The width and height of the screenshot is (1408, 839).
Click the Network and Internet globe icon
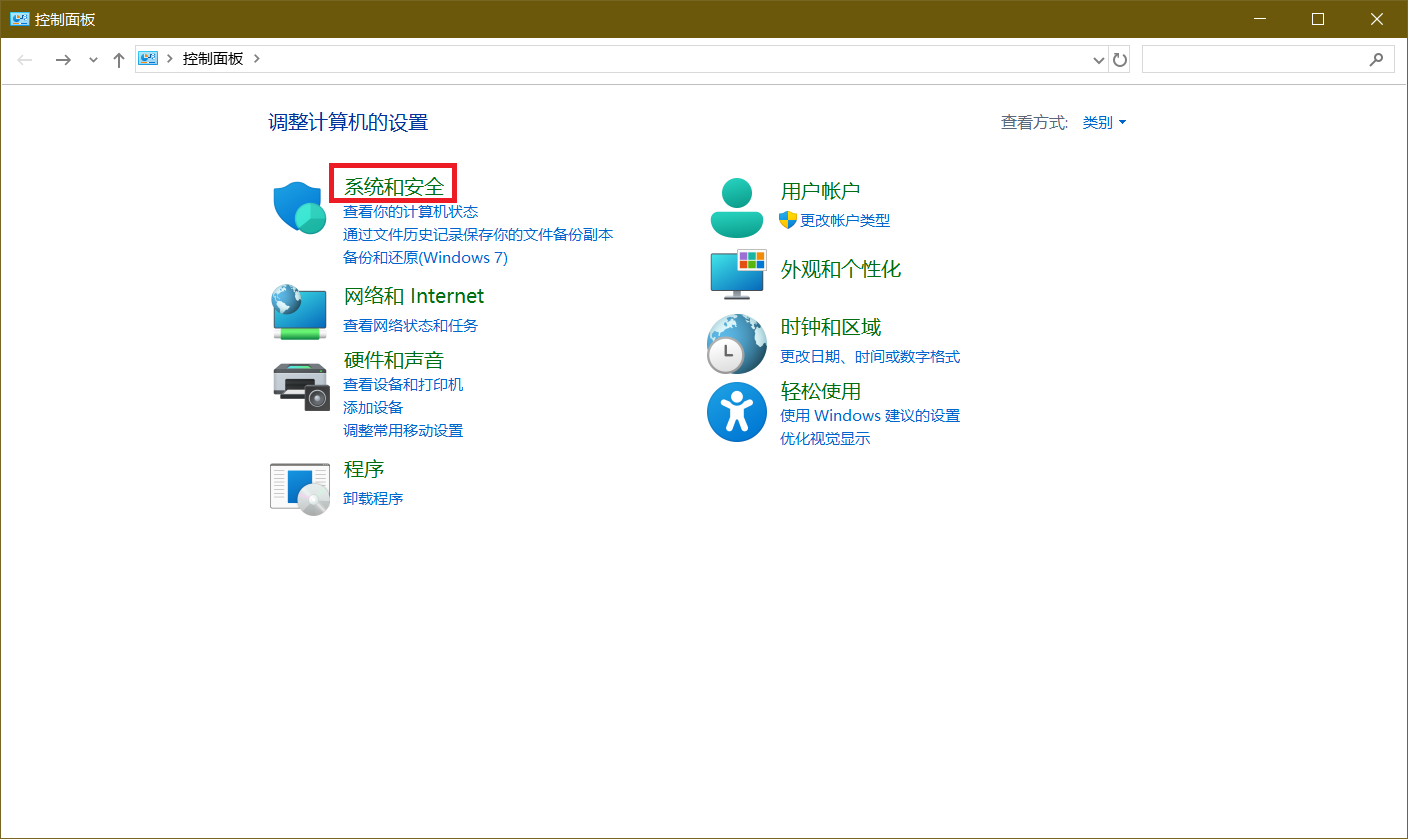click(300, 312)
